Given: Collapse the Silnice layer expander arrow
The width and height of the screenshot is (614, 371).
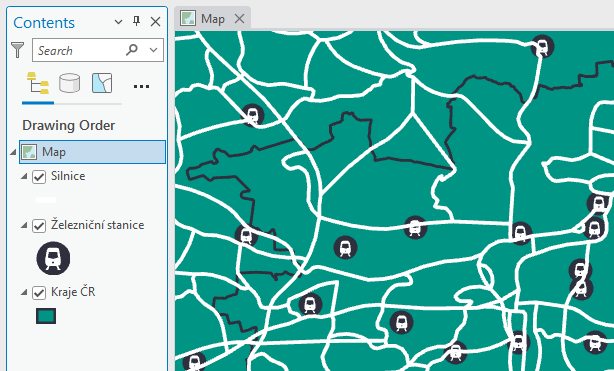Looking at the screenshot, I should pyautogui.click(x=24, y=177).
